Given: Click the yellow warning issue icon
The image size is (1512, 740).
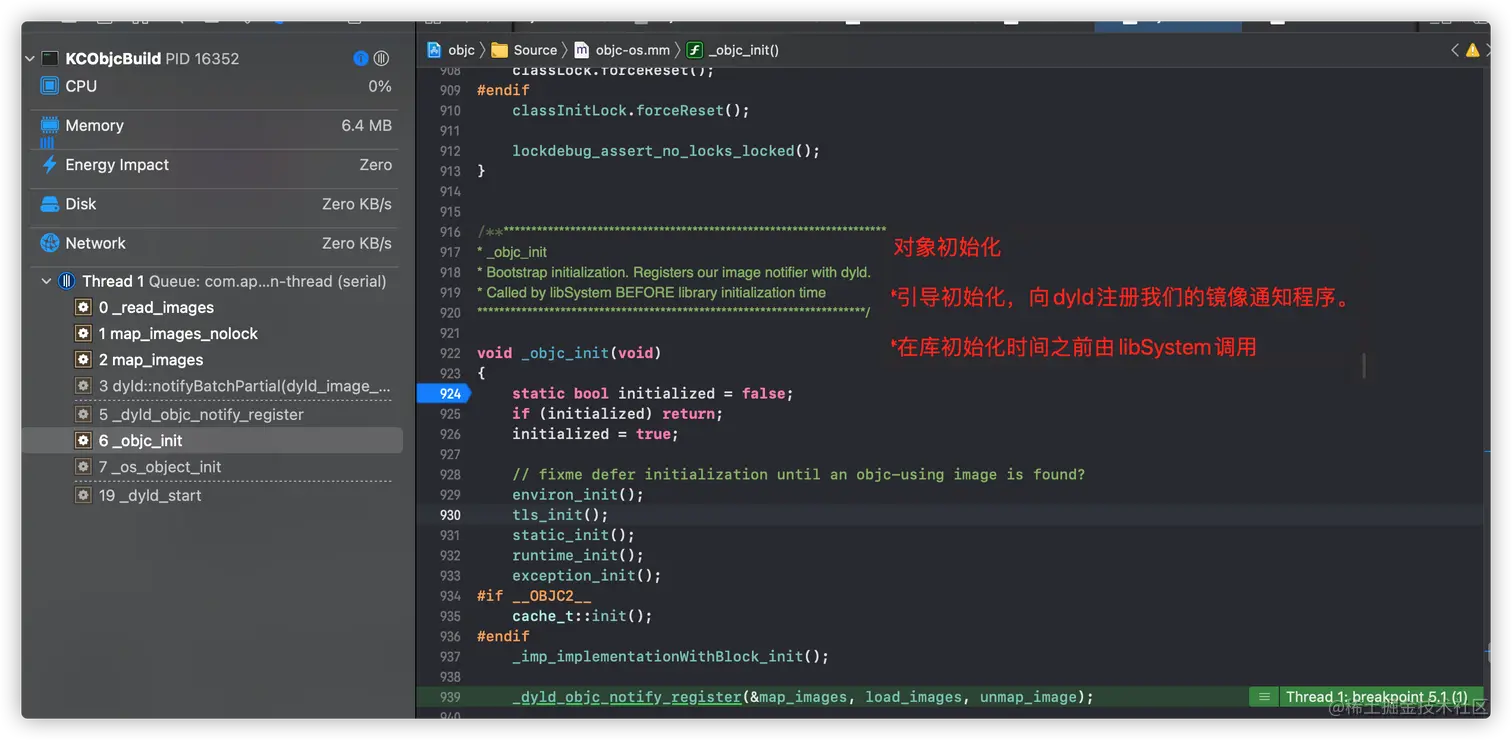Looking at the screenshot, I should pos(1473,50).
